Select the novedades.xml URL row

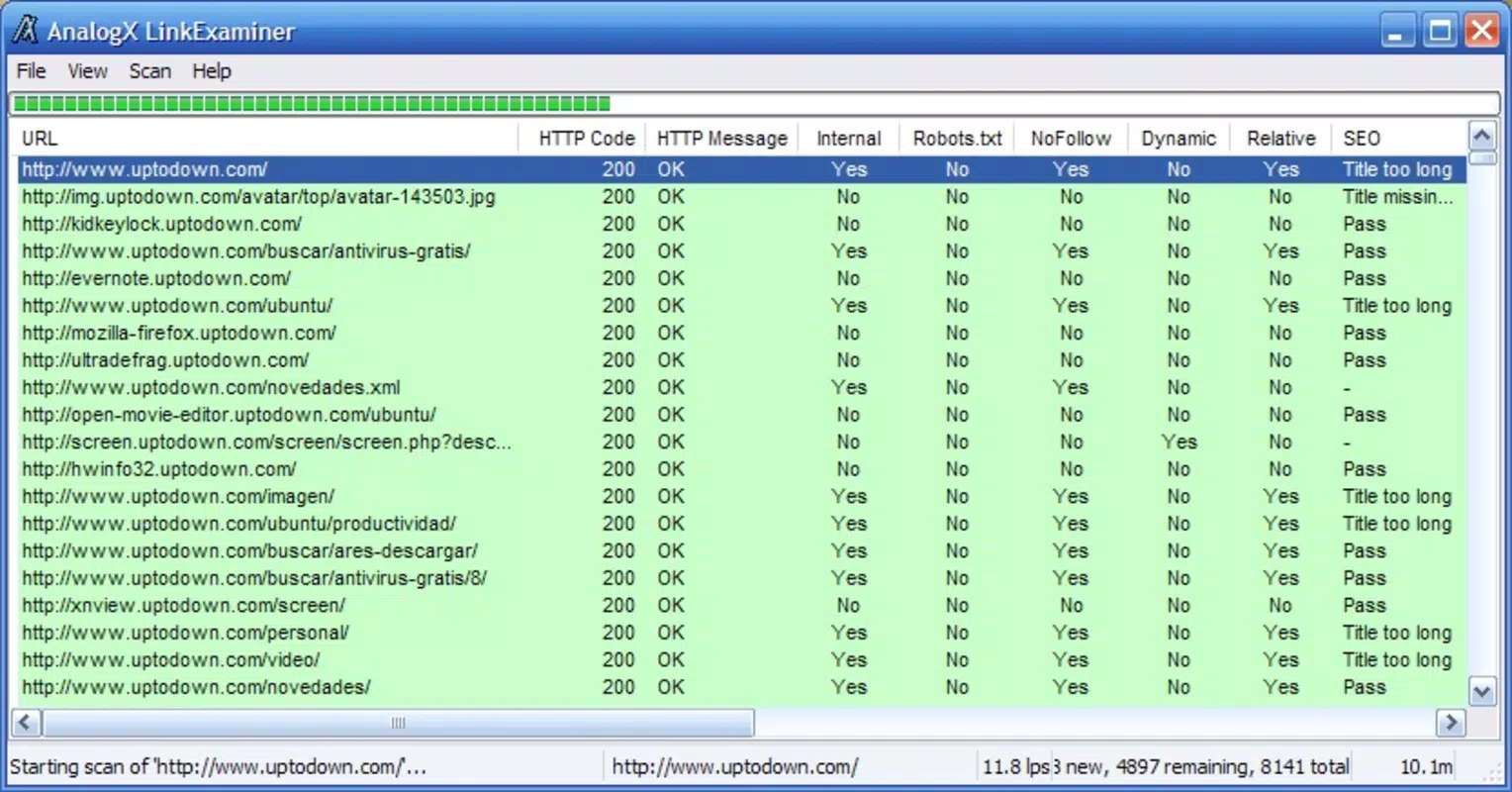click(741, 387)
